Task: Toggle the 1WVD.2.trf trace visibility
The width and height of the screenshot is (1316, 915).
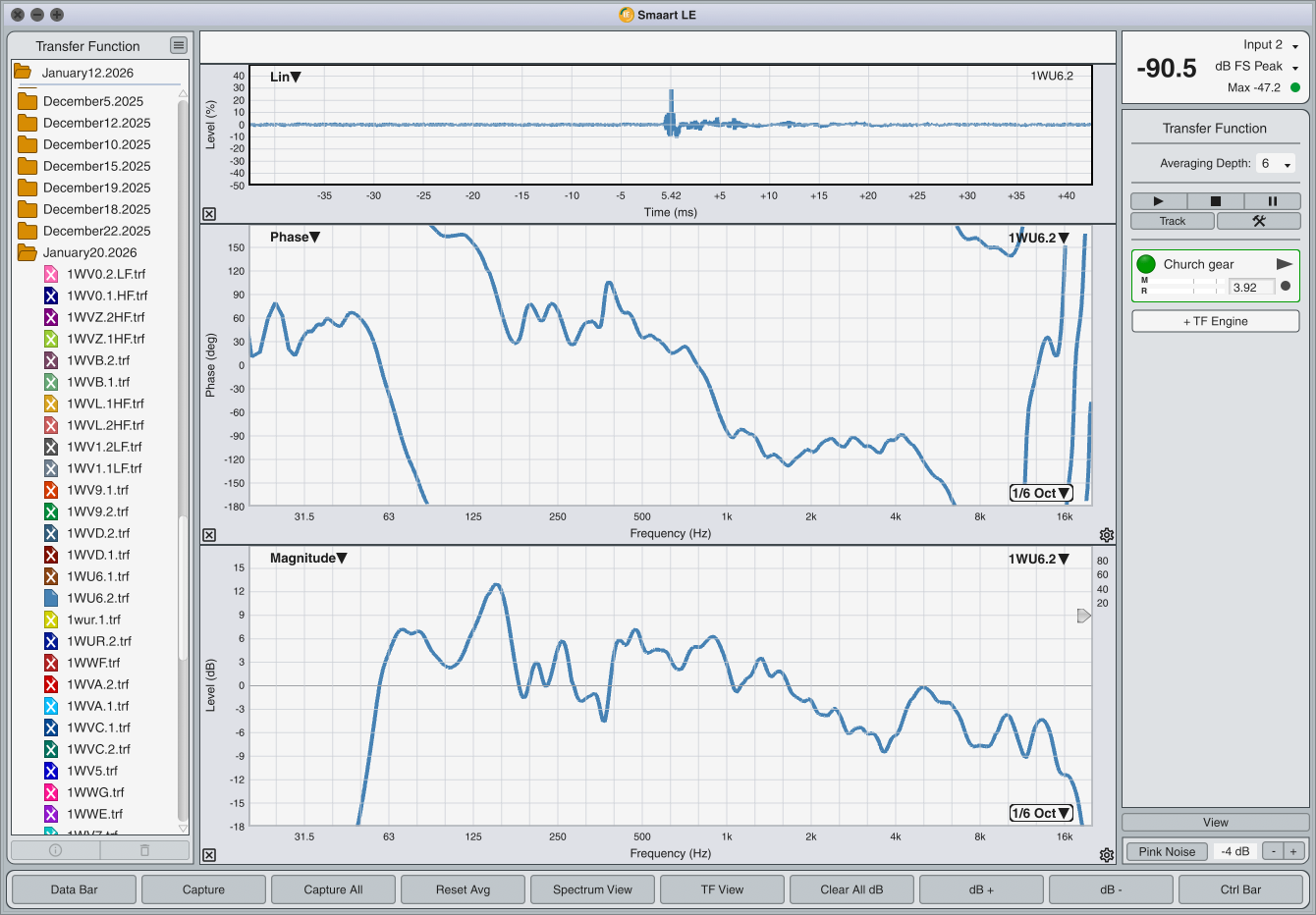Action: point(51,533)
